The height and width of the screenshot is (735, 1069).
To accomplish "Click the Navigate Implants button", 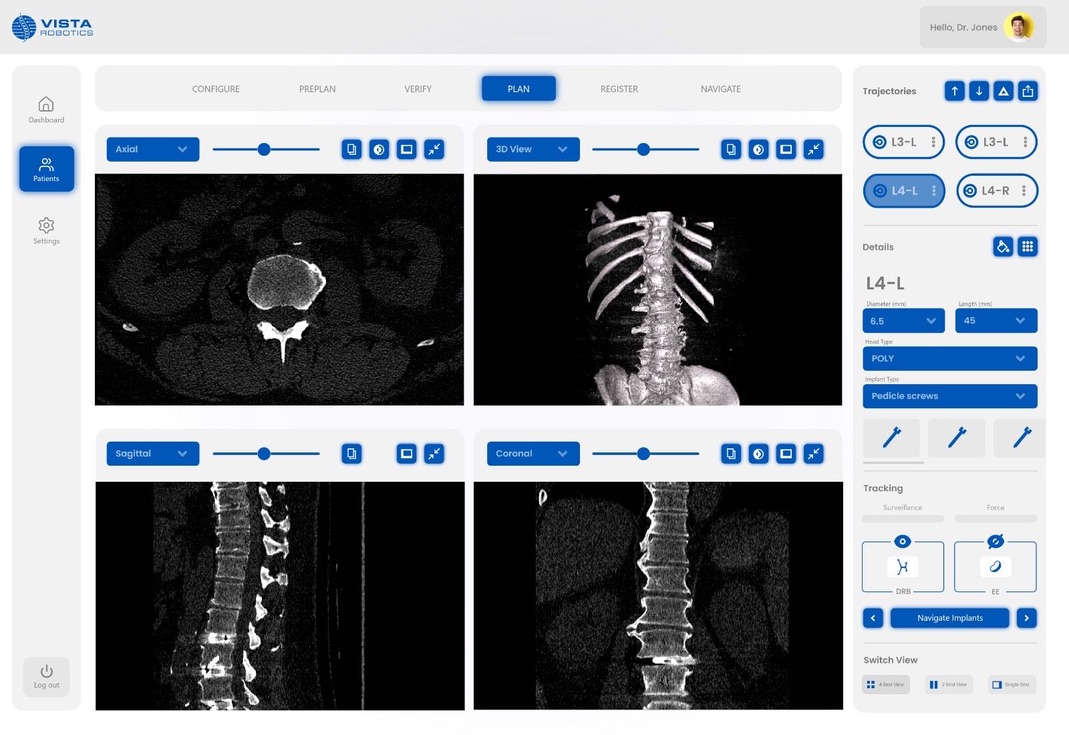I will 950,618.
